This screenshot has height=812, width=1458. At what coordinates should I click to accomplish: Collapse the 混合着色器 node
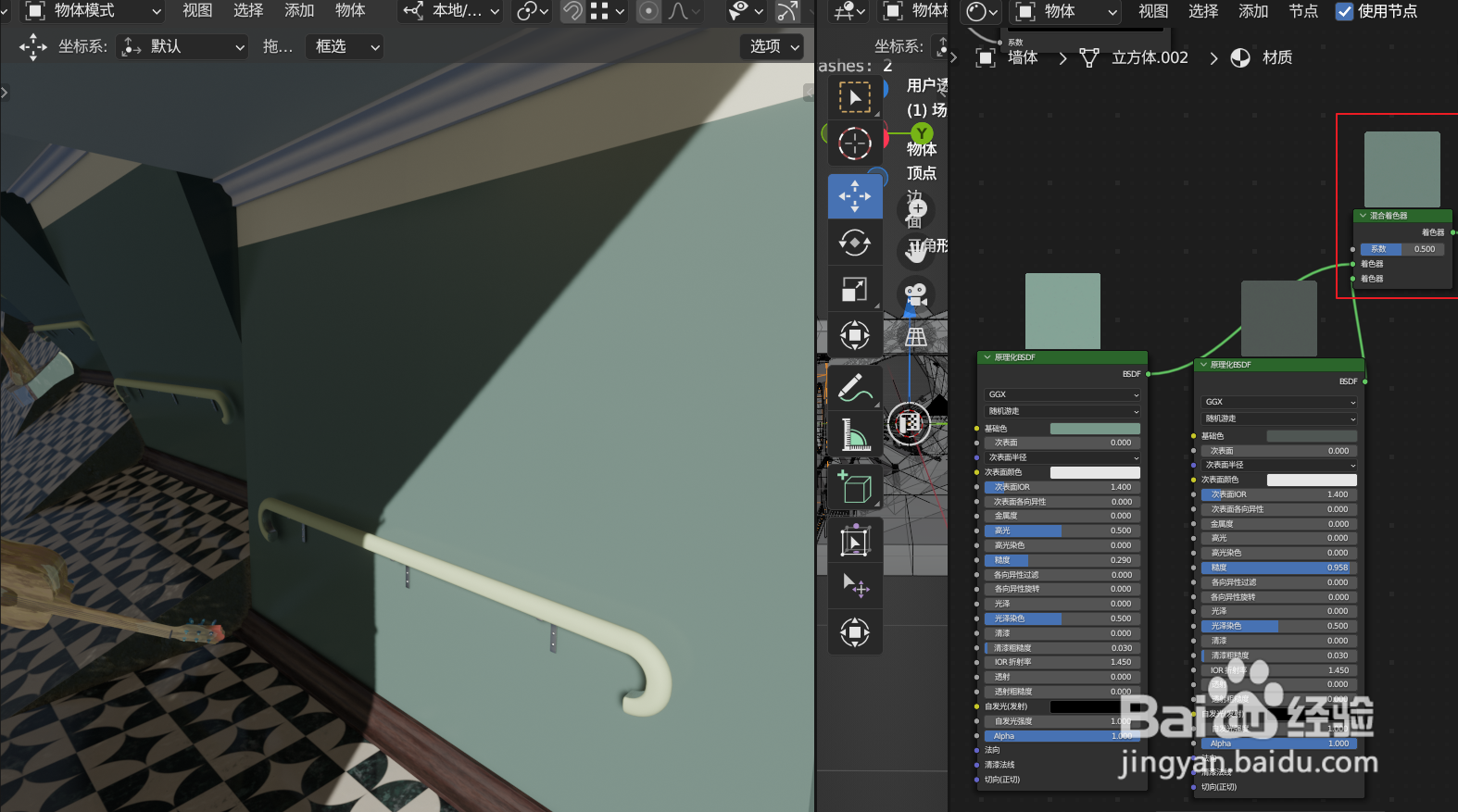[x=1363, y=216]
